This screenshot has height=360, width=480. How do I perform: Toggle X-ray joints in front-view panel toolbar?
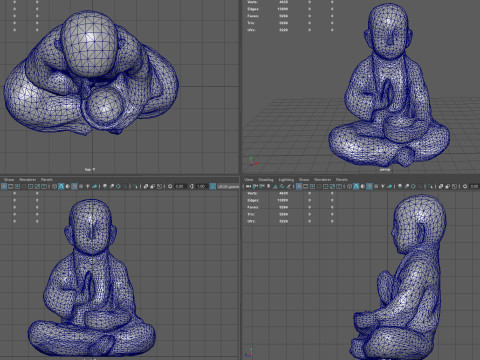tap(159, 186)
